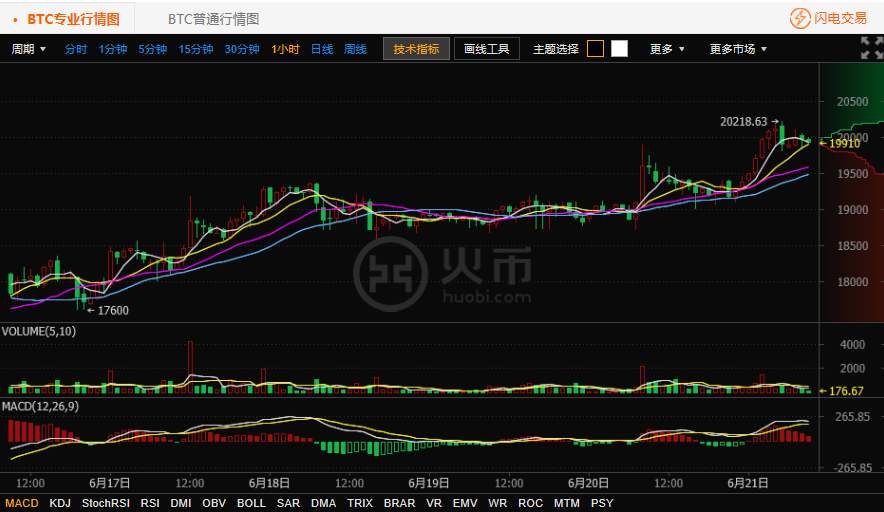
Task: Switch chart to 分时 time-sharing view
Action: [76, 49]
